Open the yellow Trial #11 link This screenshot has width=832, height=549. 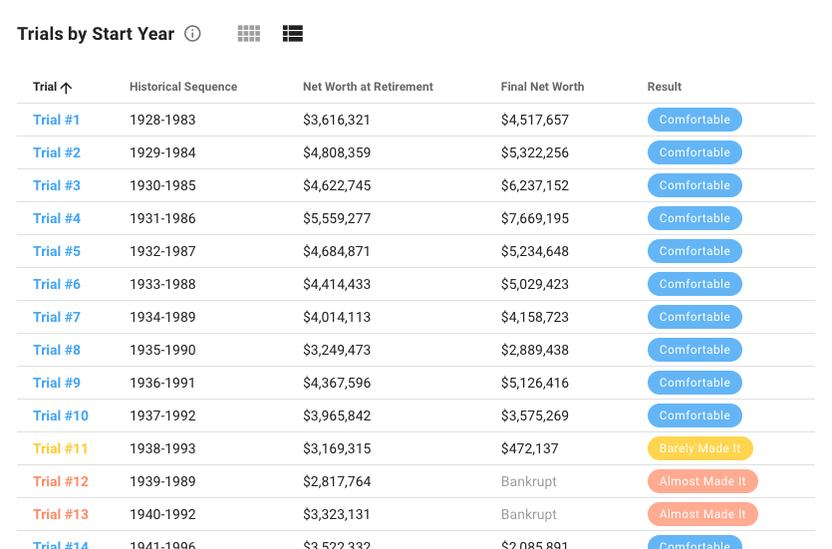[60, 449]
